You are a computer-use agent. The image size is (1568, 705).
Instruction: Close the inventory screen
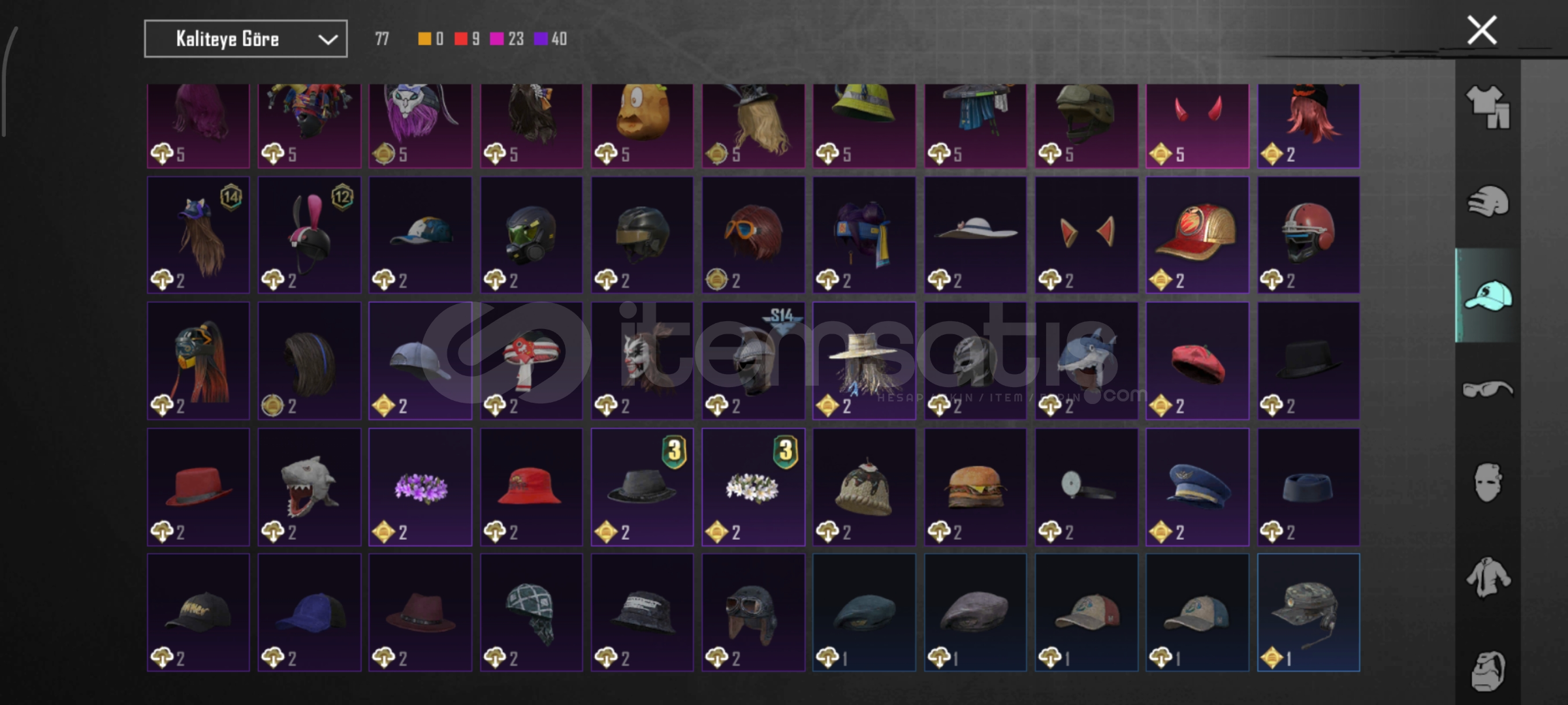pyautogui.click(x=1482, y=31)
